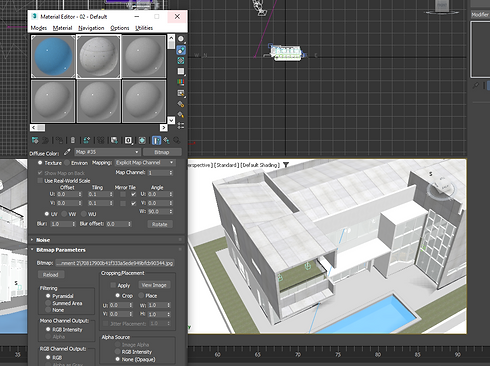
Task: Click the Get Material icon
Action: [x=35, y=140]
